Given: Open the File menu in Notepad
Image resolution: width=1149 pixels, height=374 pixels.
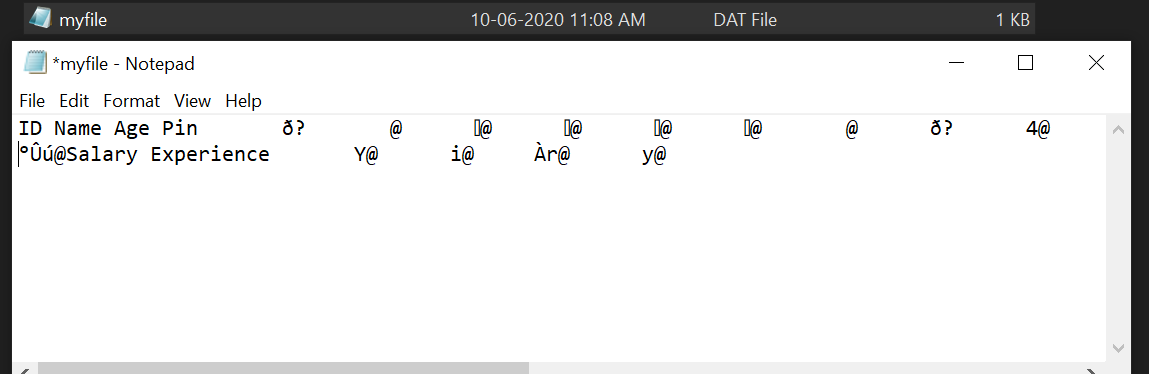Looking at the screenshot, I should (x=32, y=100).
